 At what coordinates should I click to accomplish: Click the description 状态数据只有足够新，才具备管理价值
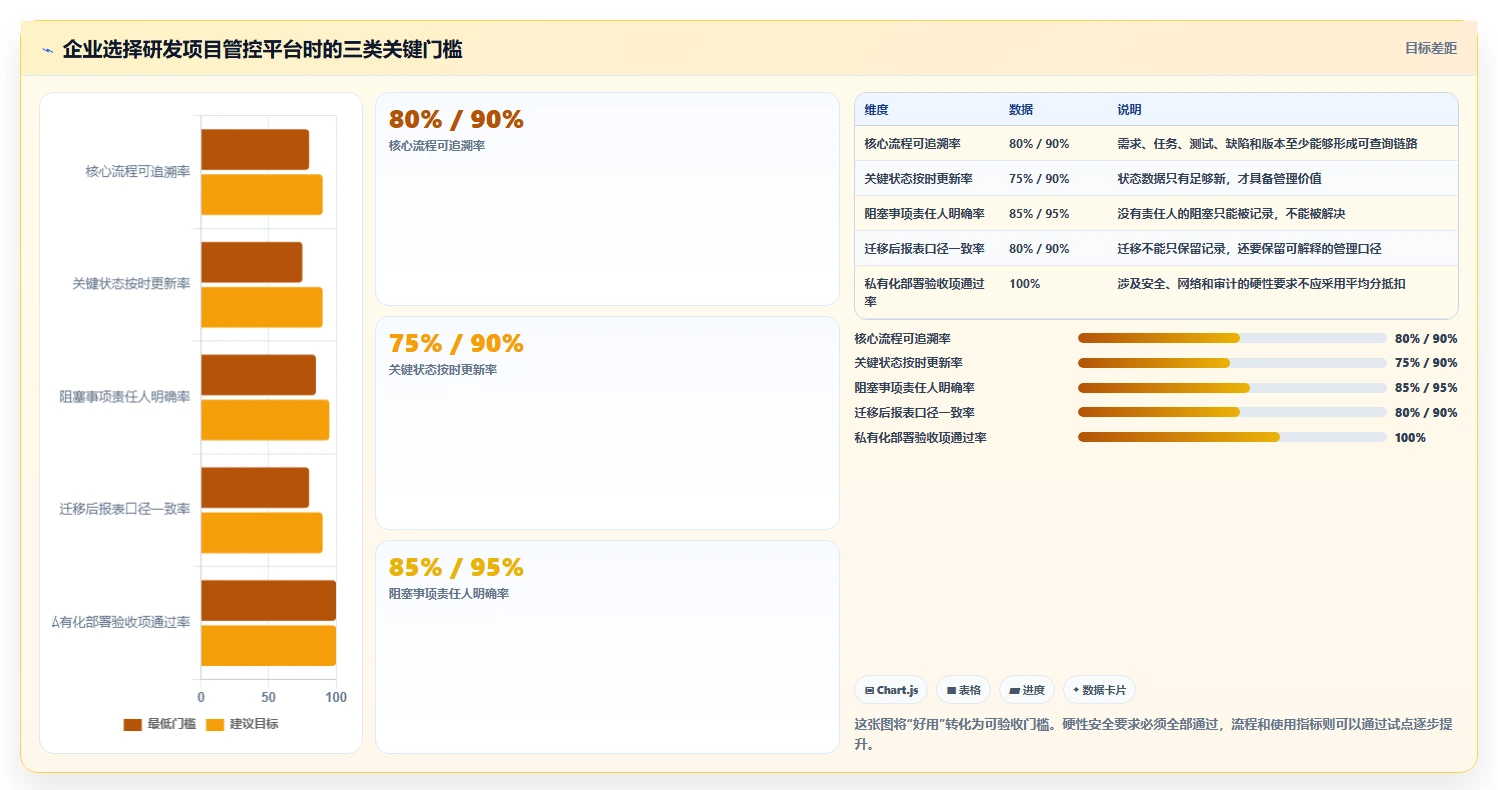pyautogui.click(x=1219, y=179)
